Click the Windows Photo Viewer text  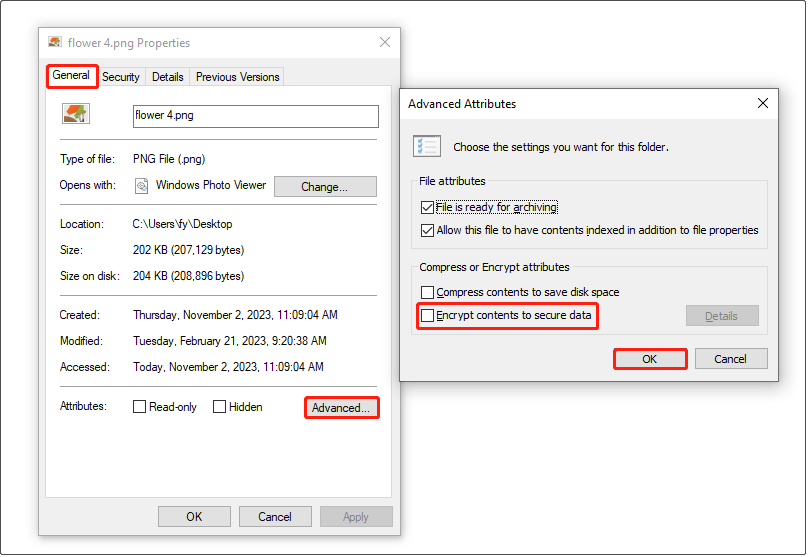point(211,185)
